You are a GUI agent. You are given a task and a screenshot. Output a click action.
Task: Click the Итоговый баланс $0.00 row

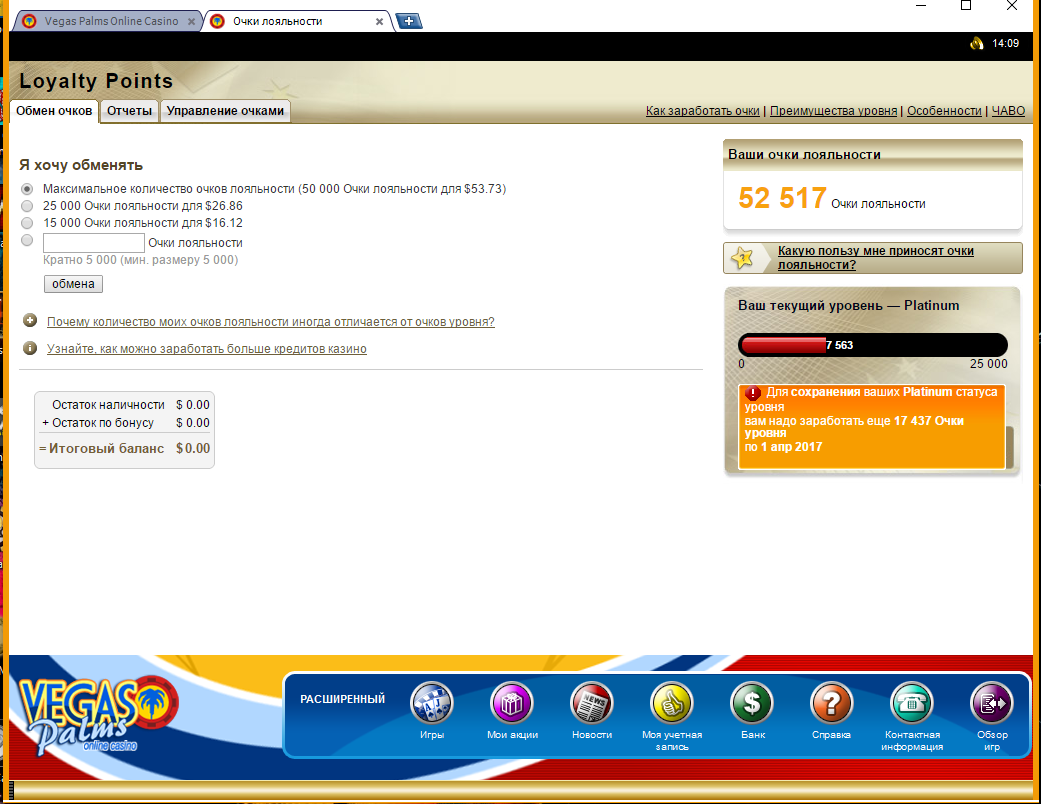tap(125, 449)
